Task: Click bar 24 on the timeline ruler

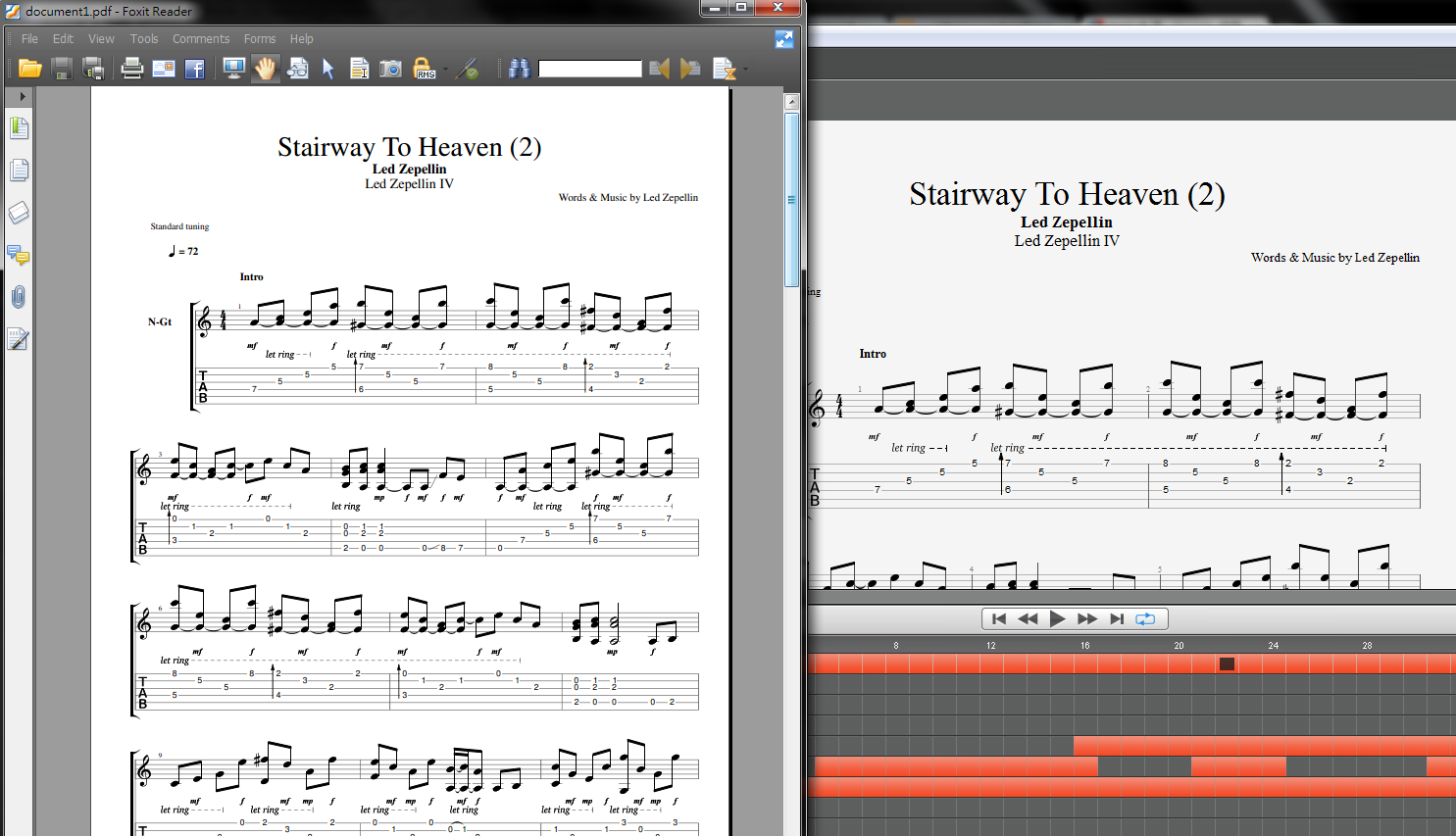Action: pyautogui.click(x=1273, y=646)
